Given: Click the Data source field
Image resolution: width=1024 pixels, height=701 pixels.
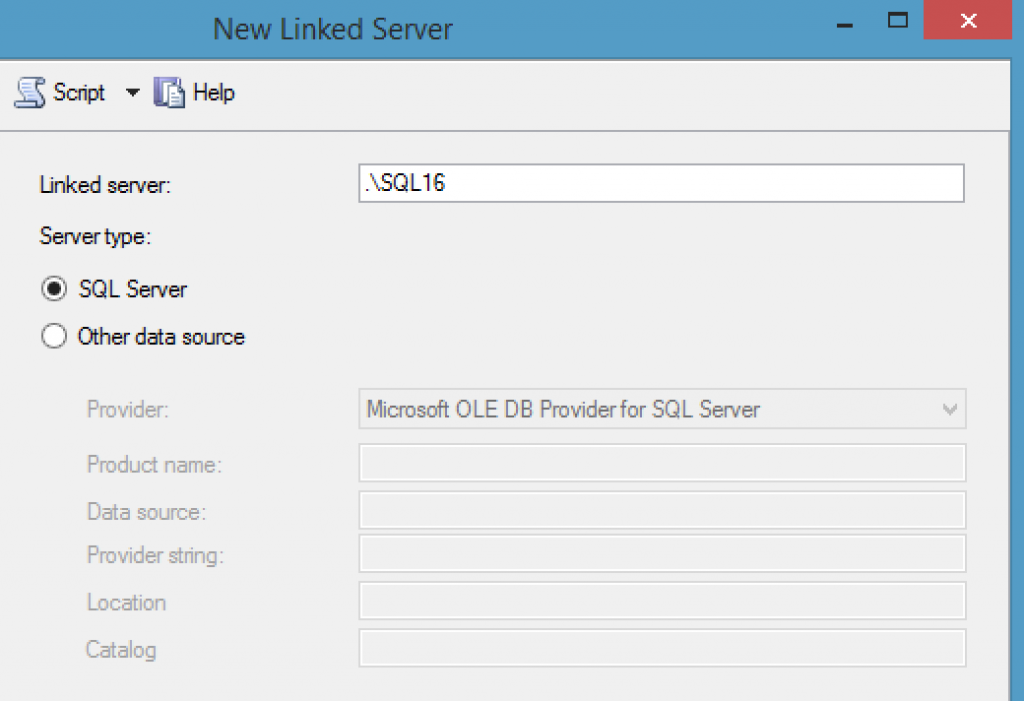Looking at the screenshot, I should [x=660, y=510].
